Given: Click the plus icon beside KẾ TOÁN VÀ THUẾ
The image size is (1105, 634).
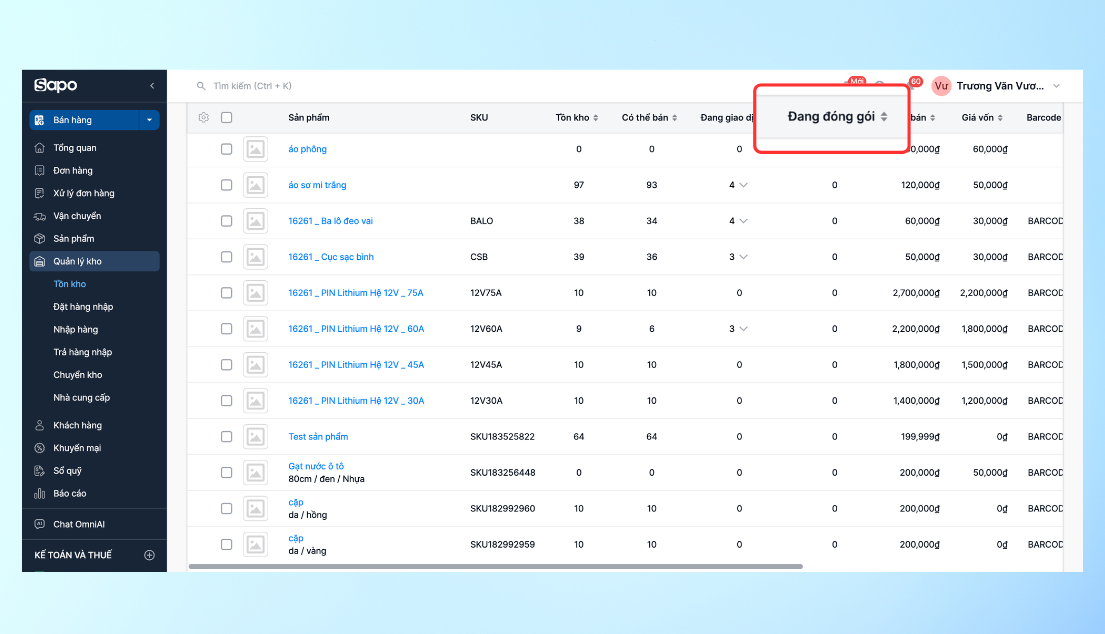Looking at the screenshot, I should (150, 555).
